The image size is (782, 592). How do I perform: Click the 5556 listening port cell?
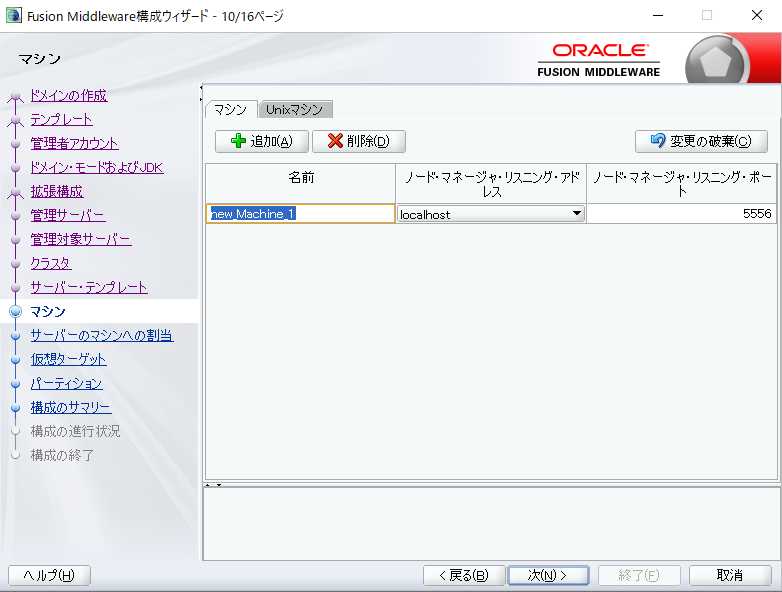(680, 214)
